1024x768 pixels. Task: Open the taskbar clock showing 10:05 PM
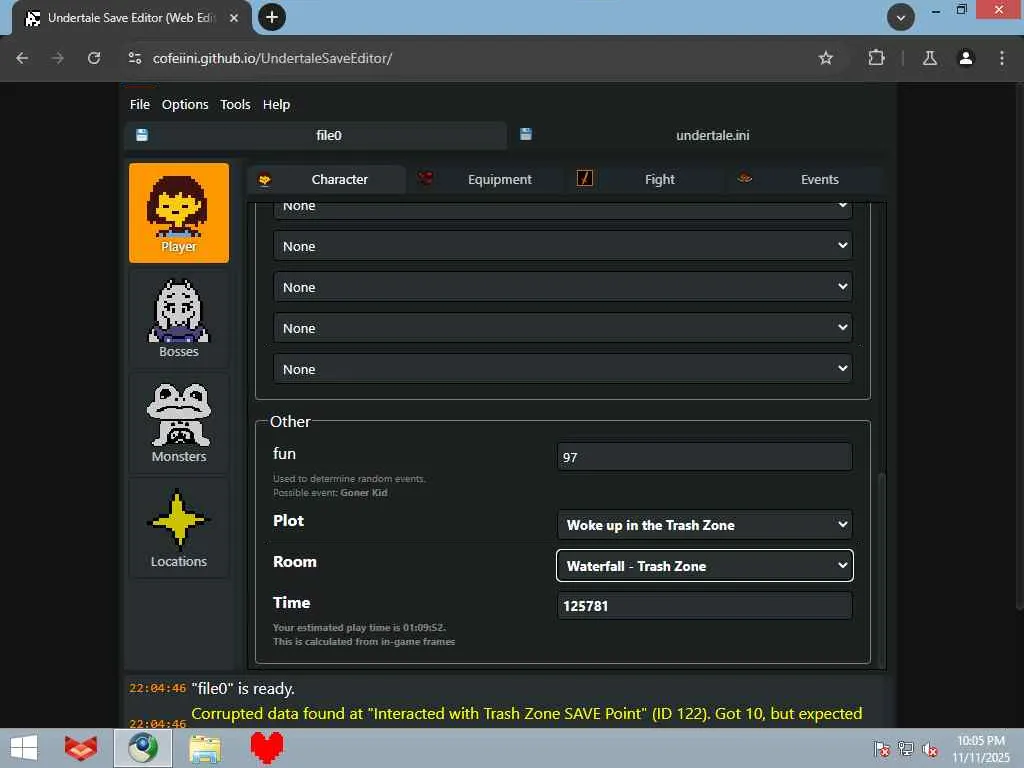point(980,749)
